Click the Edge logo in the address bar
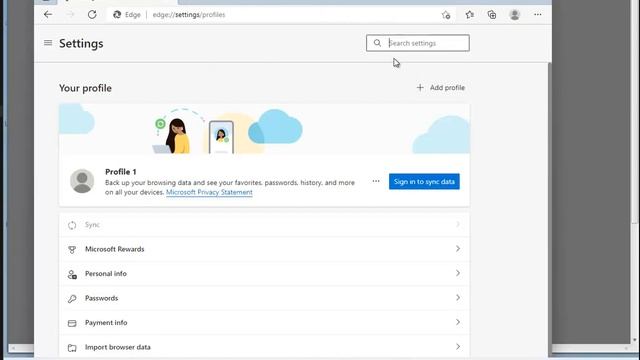Screen dimensions: 640x360 [117, 15]
